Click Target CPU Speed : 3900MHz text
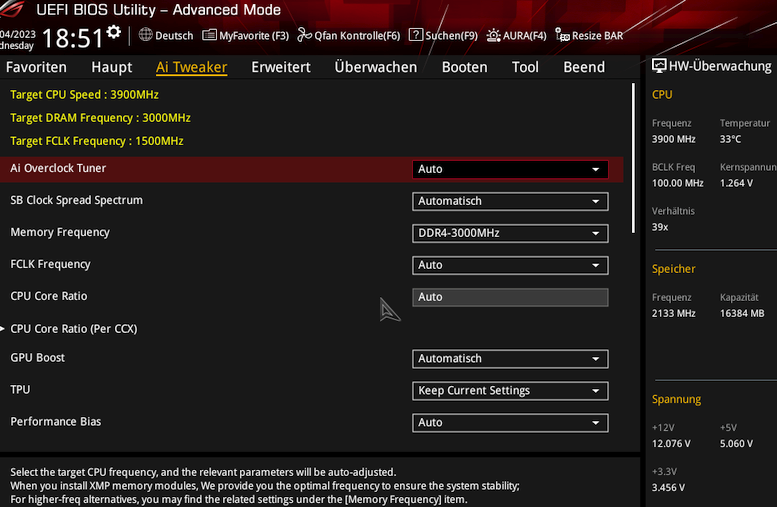 click(x=84, y=95)
